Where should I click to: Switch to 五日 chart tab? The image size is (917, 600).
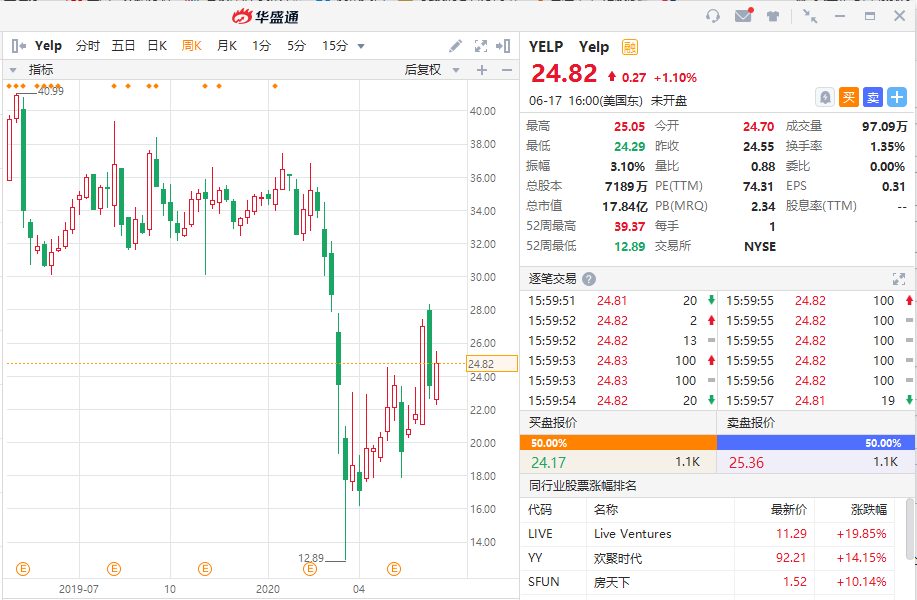coord(123,46)
